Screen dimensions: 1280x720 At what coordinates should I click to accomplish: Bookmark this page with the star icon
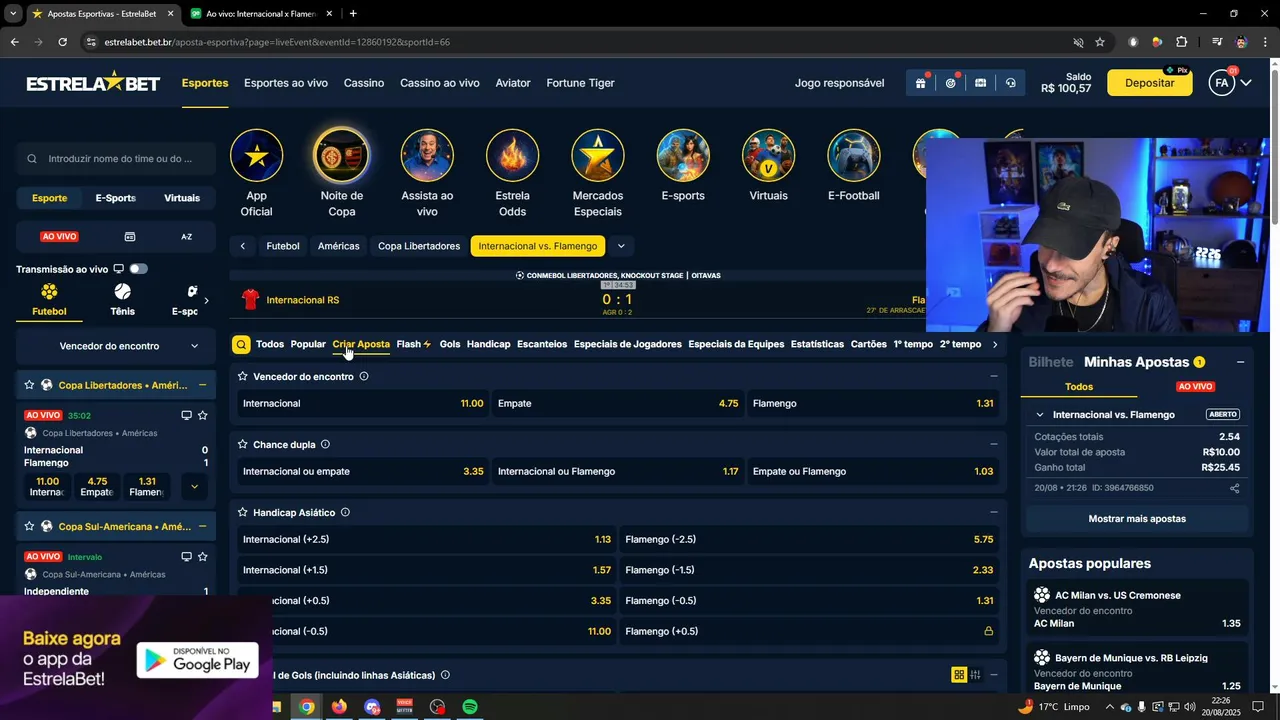pyautogui.click(x=1100, y=42)
